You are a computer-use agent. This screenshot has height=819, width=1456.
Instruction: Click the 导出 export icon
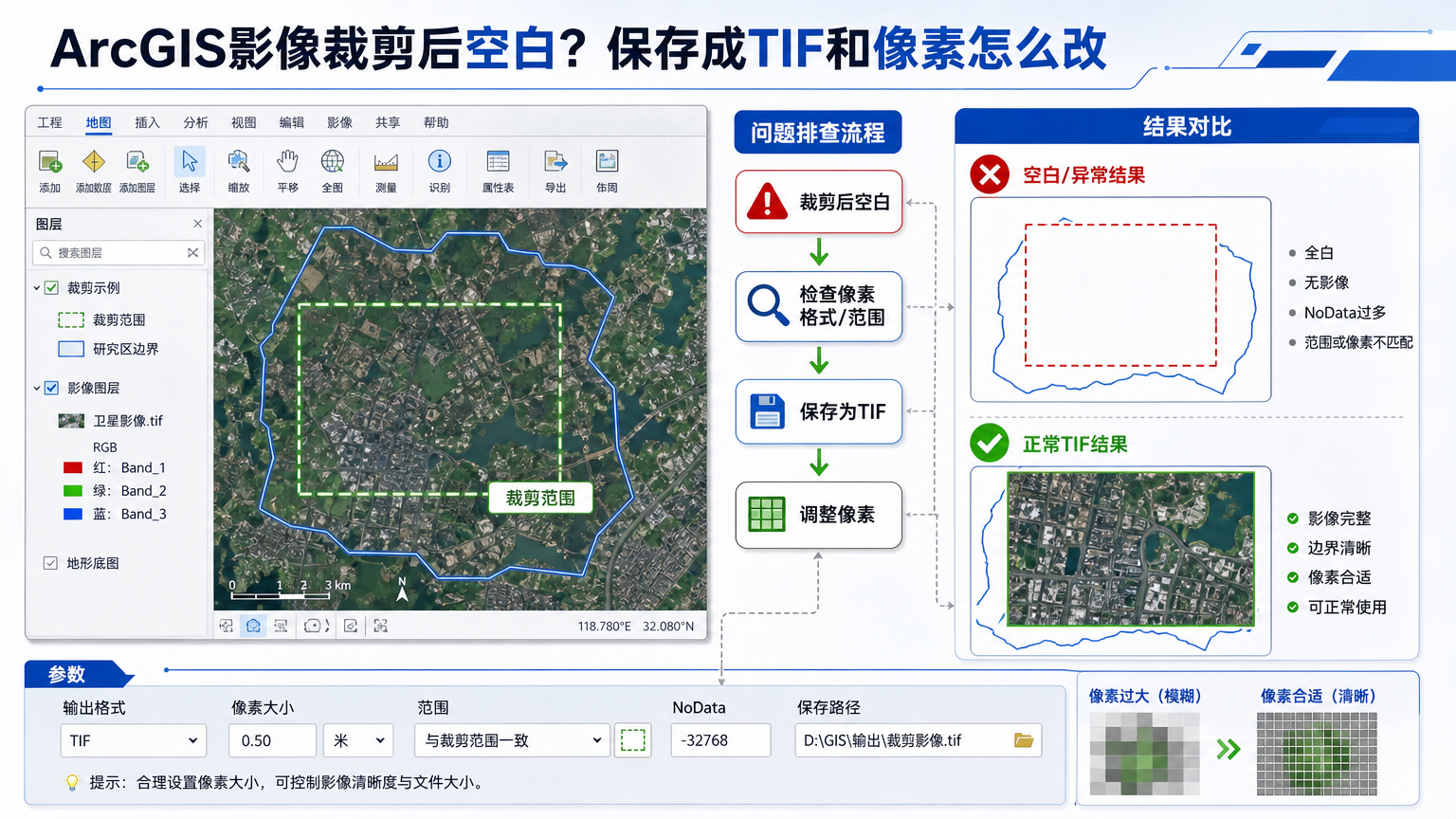pyautogui.click(x=555, y=161)
